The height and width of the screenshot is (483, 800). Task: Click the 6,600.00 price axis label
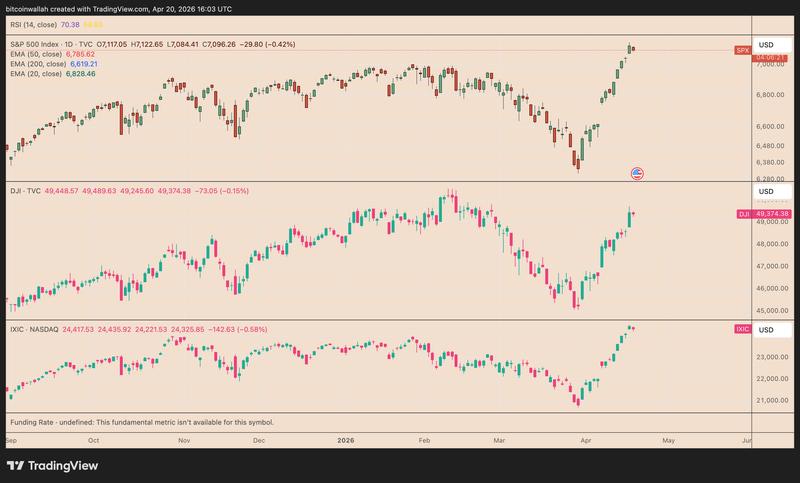[770, 126]
